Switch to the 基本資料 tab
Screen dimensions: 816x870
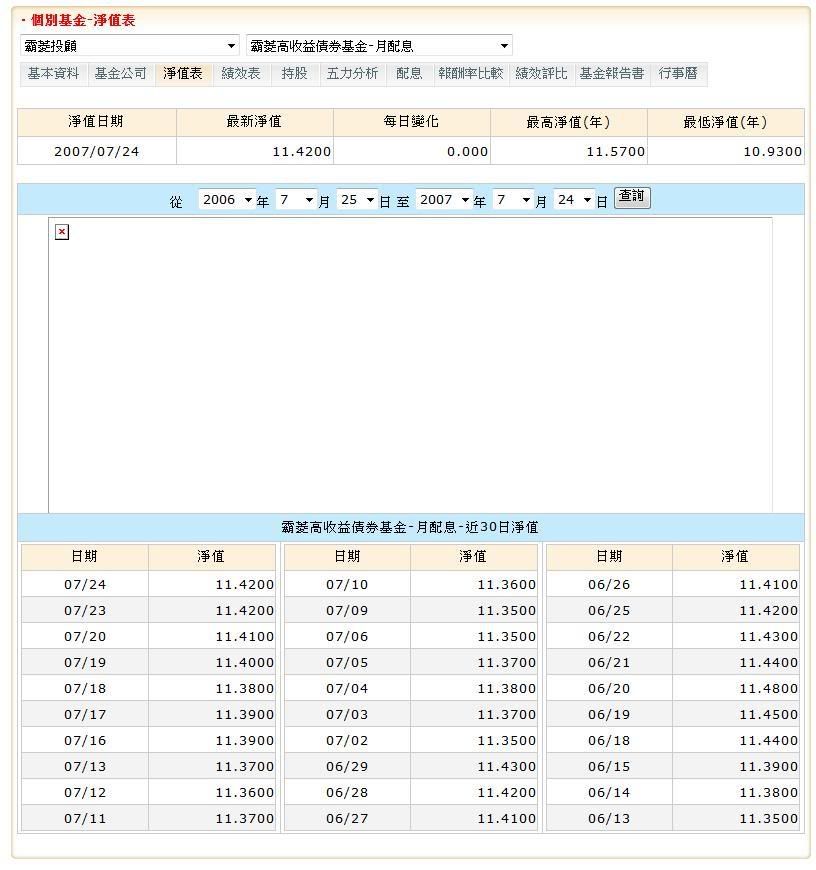tap(53, 74)
